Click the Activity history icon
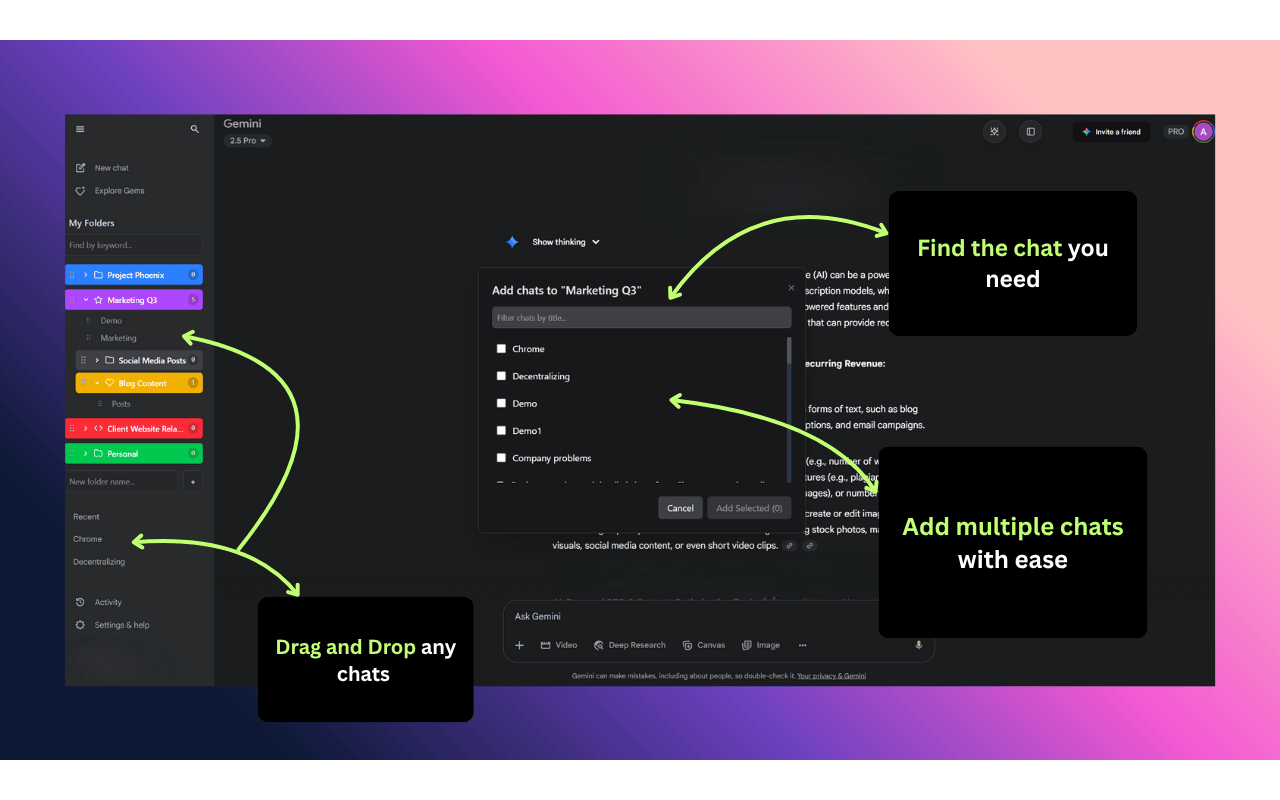This screenshot has width=1280, height=800. point(81,602)
